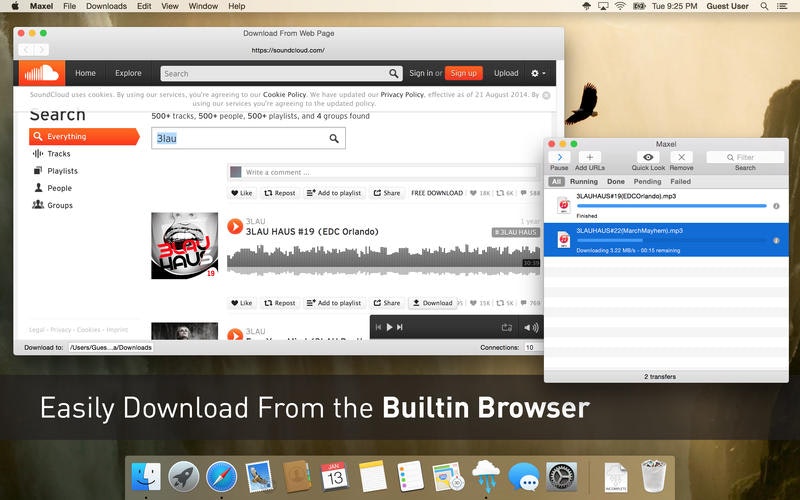Select Pending tab in Maxel
Screen dimensions: 800x500
[x=647, y=182]
